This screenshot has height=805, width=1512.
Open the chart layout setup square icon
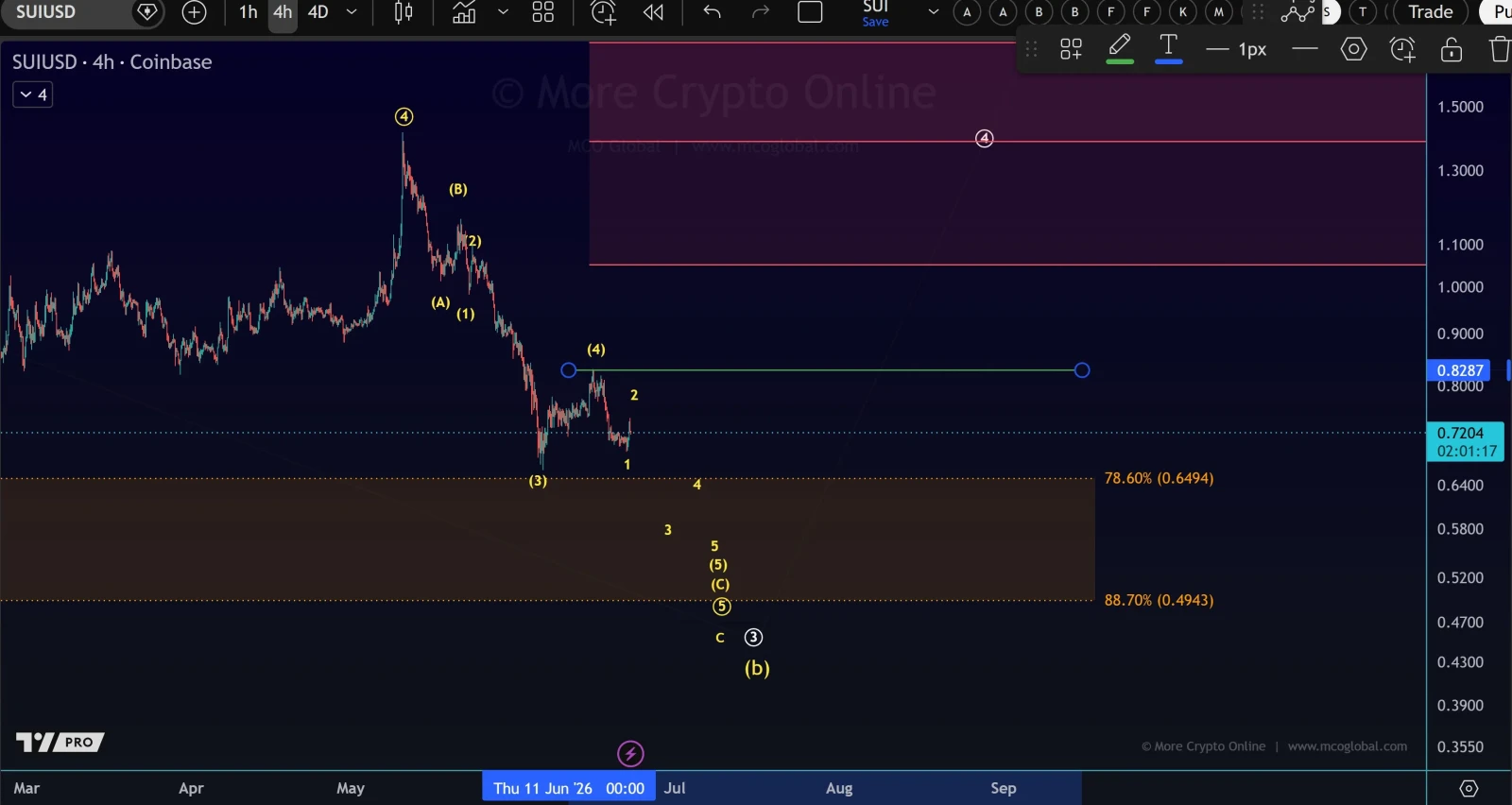pyautogui.click(x=811, y=12)
